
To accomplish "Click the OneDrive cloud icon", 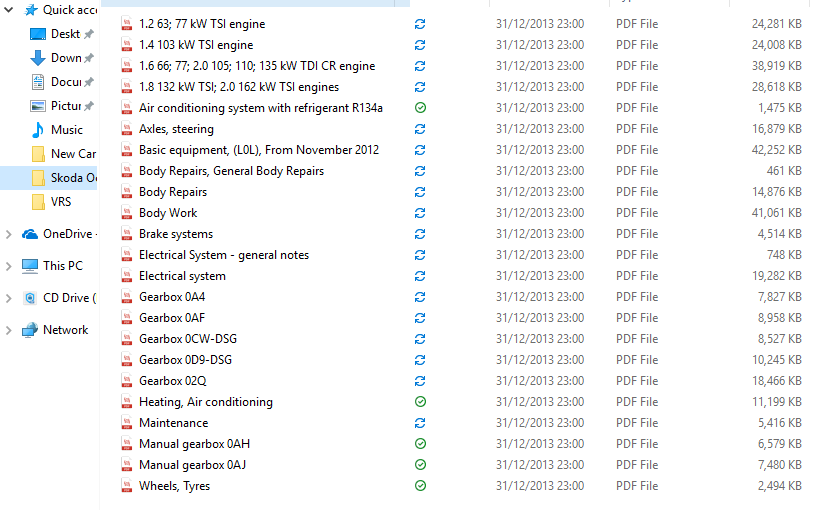I will 30,234.
